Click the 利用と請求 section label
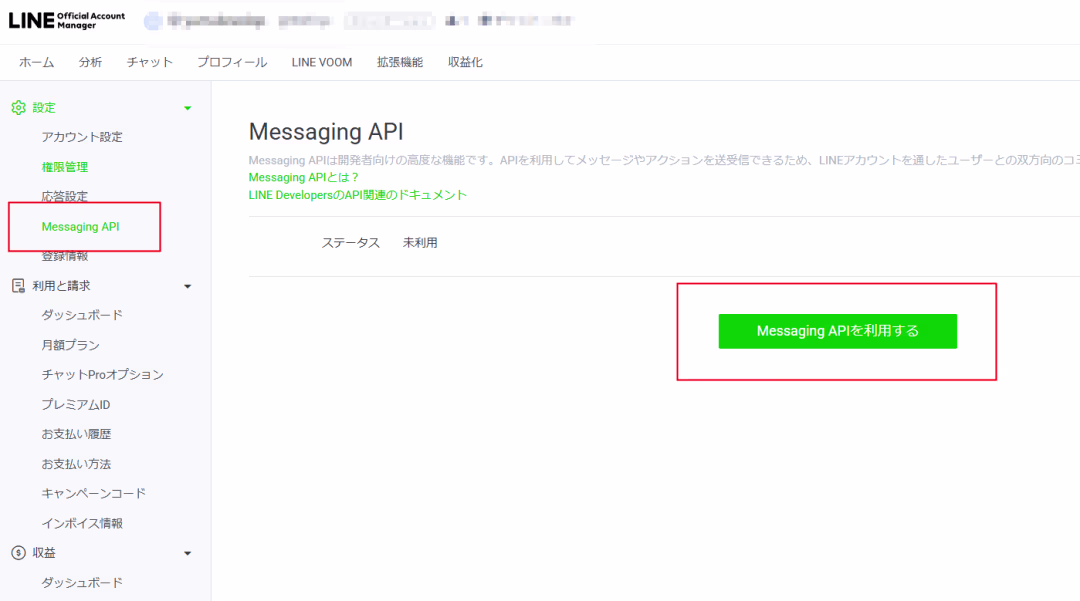This screenshot has height=601, width=1080. click(61, 286)
